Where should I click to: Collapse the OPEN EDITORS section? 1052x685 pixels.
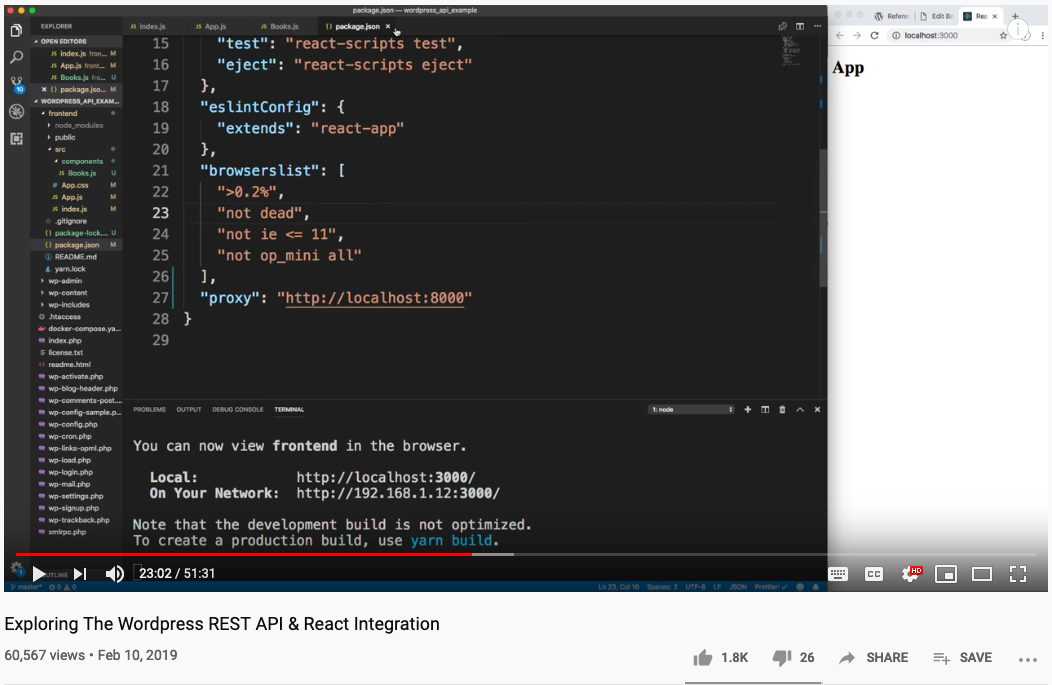pyautogui.click(x=63, y=41)
